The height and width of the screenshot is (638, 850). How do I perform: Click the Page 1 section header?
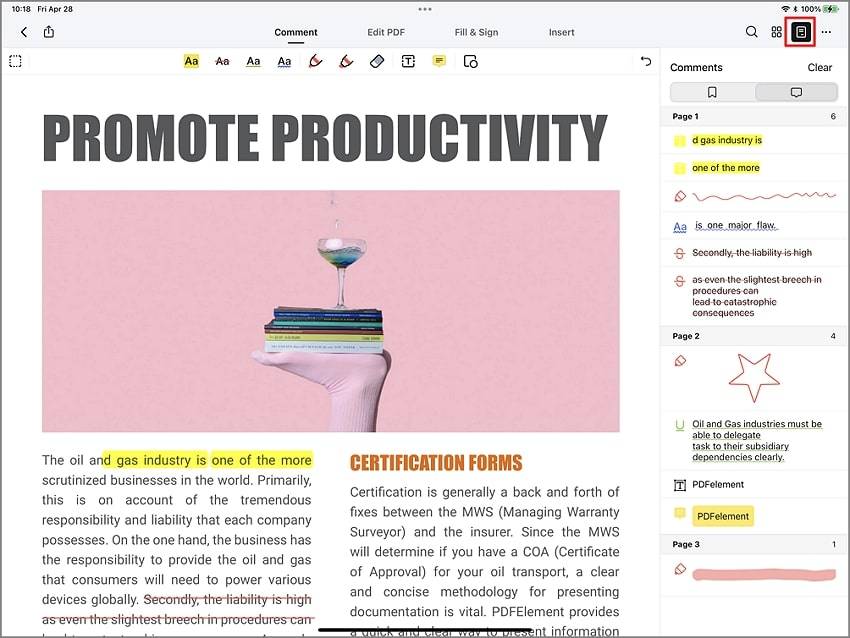(753, 117)
